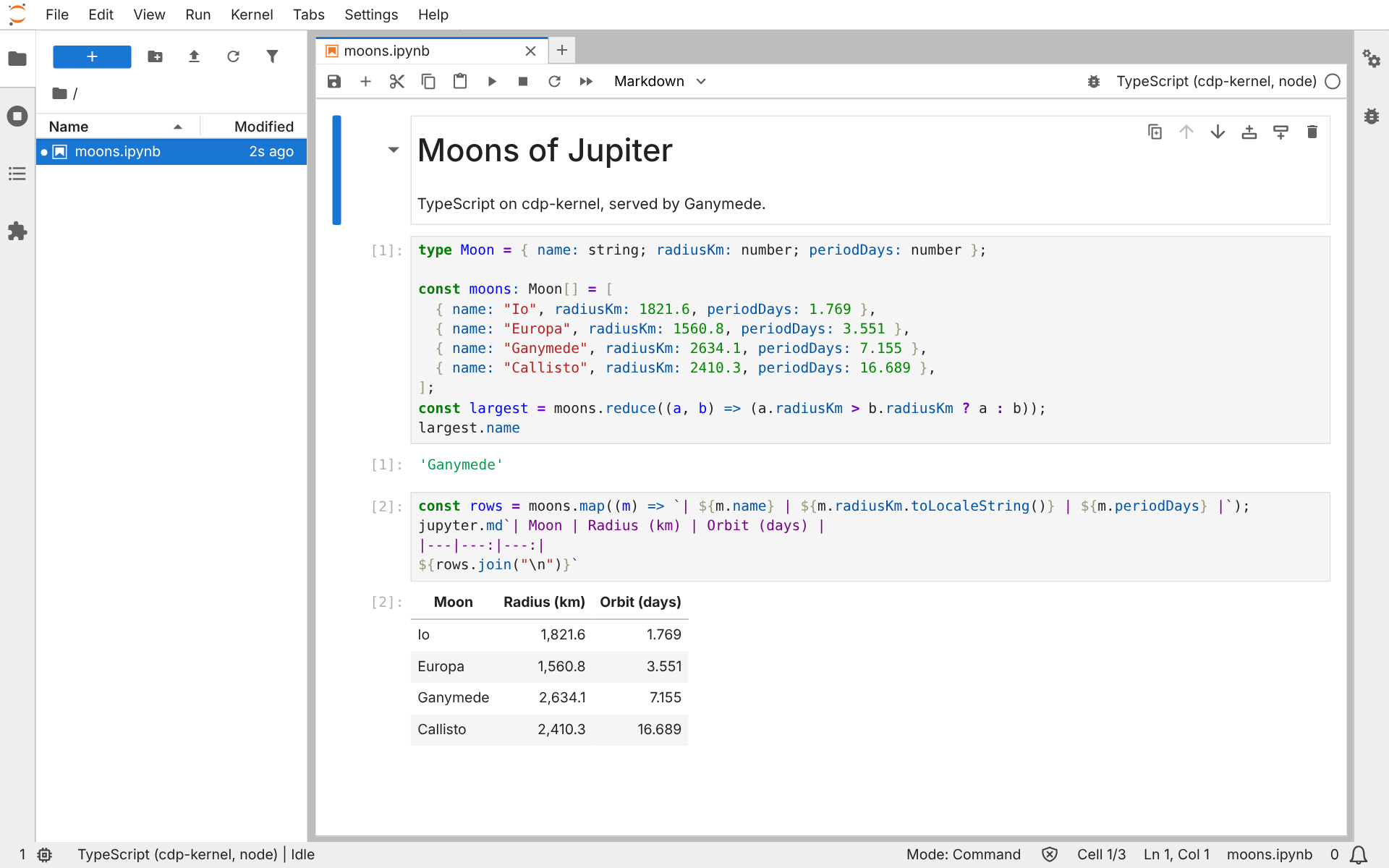
Task: Enable the debugger bug icon in the notebook toolbar
Action: pyautogui.click(x=1094, y=82)
